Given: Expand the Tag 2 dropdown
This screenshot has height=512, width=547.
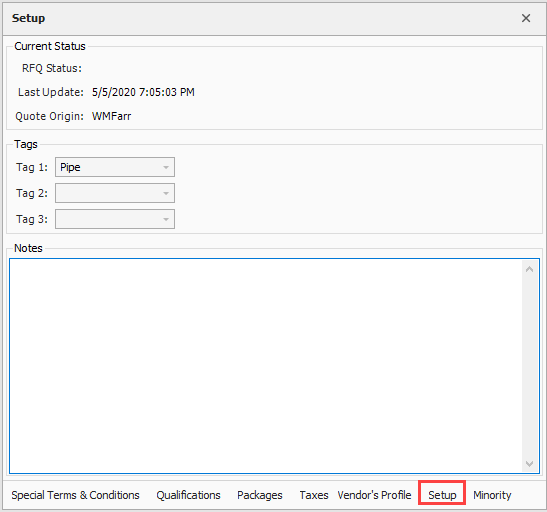Looking at the screenshot, I should coord(166,193).
